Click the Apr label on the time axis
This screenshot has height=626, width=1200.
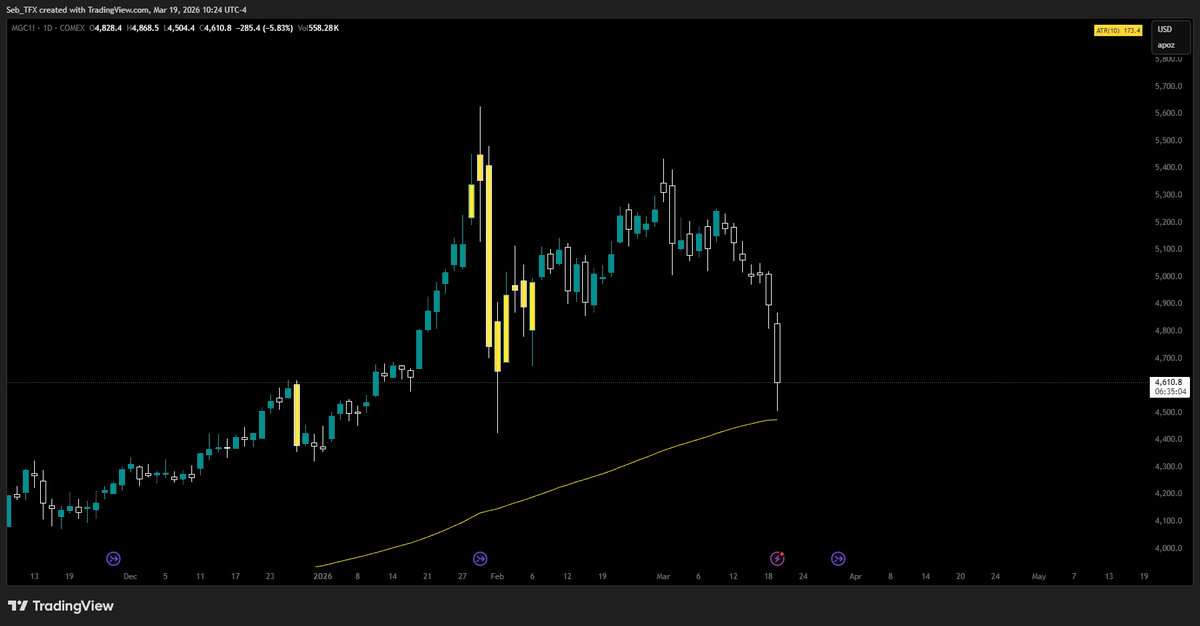point(856,576)
